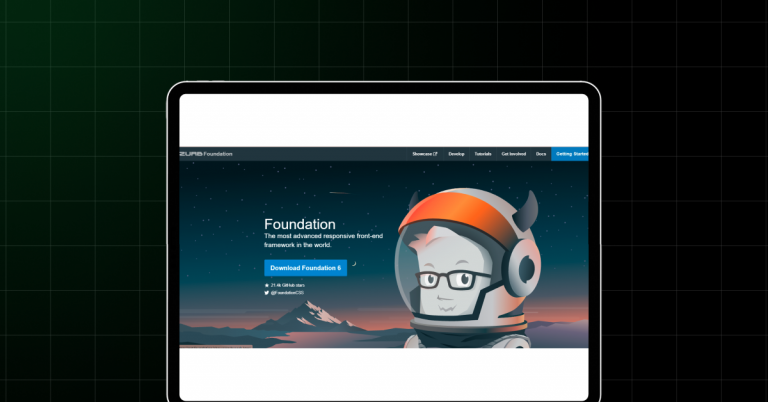The height and width of the screenshot is (402, 768).
Task: Open the Docs link in the navbar
Action: (541, 154)
